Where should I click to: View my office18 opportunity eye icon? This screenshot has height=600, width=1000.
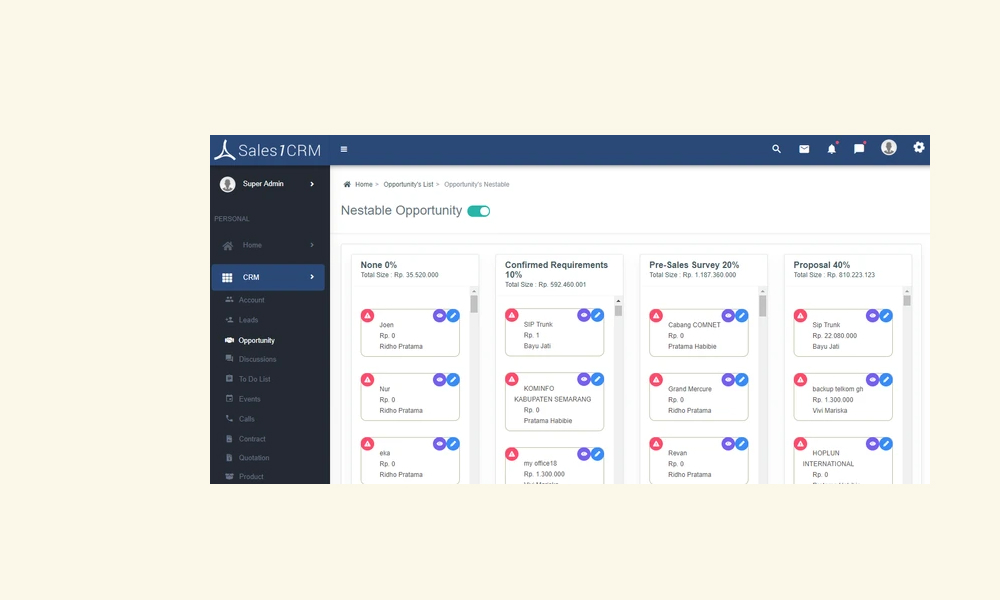coord(584,454)
